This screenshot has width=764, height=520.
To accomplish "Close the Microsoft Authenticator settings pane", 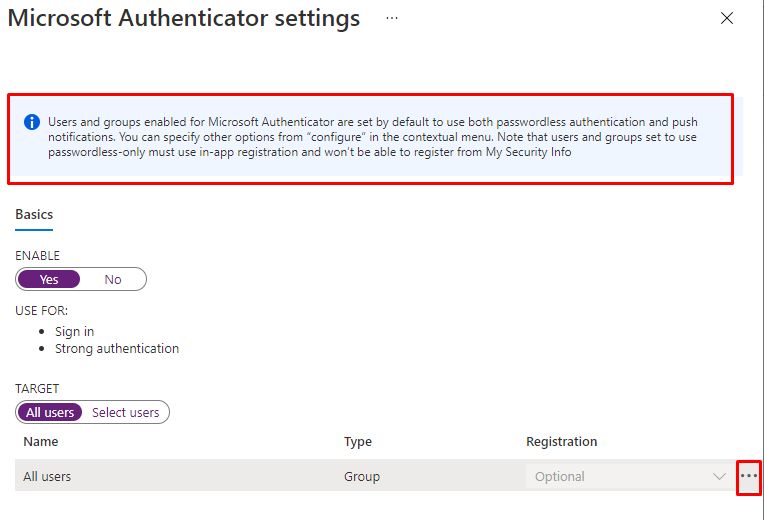I will tap(727, 18).
